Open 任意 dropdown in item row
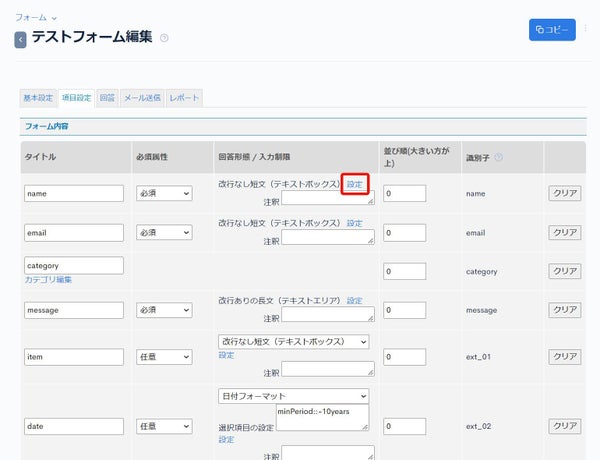This screenshot has width=600, height=460. pos(164,357)
